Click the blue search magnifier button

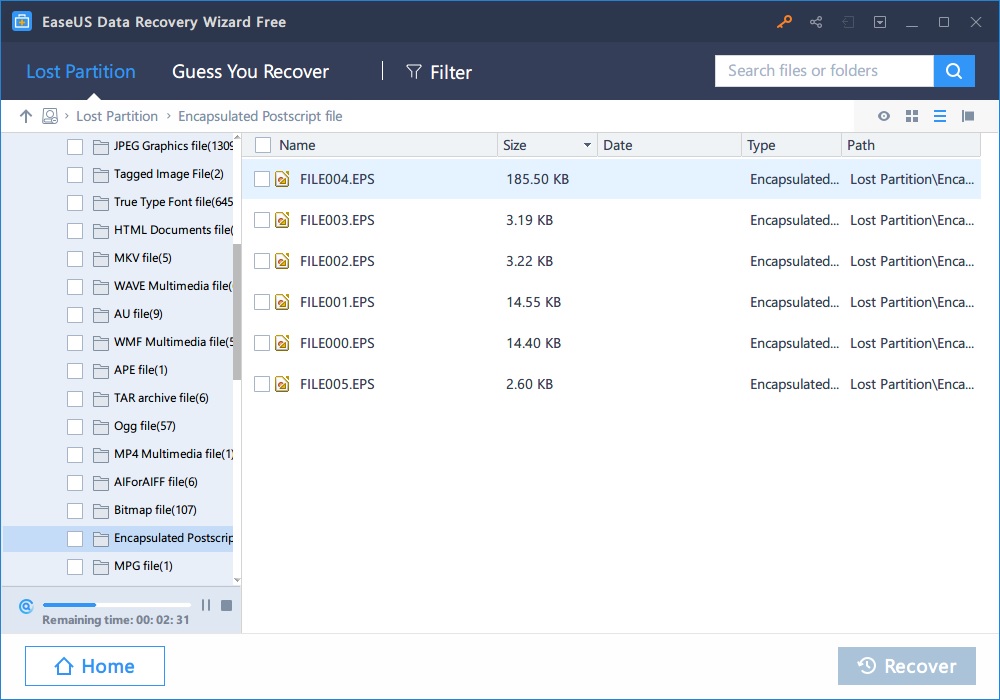tap(953, 71)
